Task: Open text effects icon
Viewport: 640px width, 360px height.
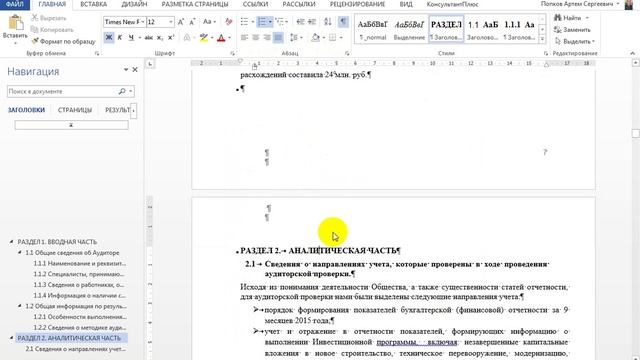Action: tap(187, 38)
